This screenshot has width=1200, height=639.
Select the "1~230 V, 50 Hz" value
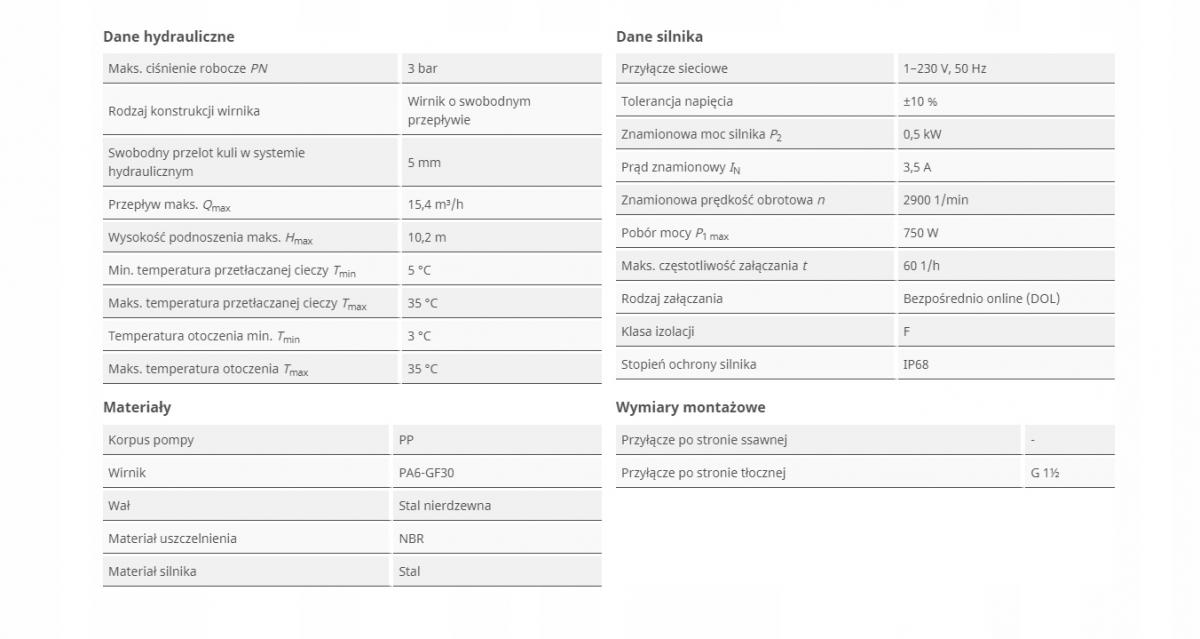tap(944, 69)
